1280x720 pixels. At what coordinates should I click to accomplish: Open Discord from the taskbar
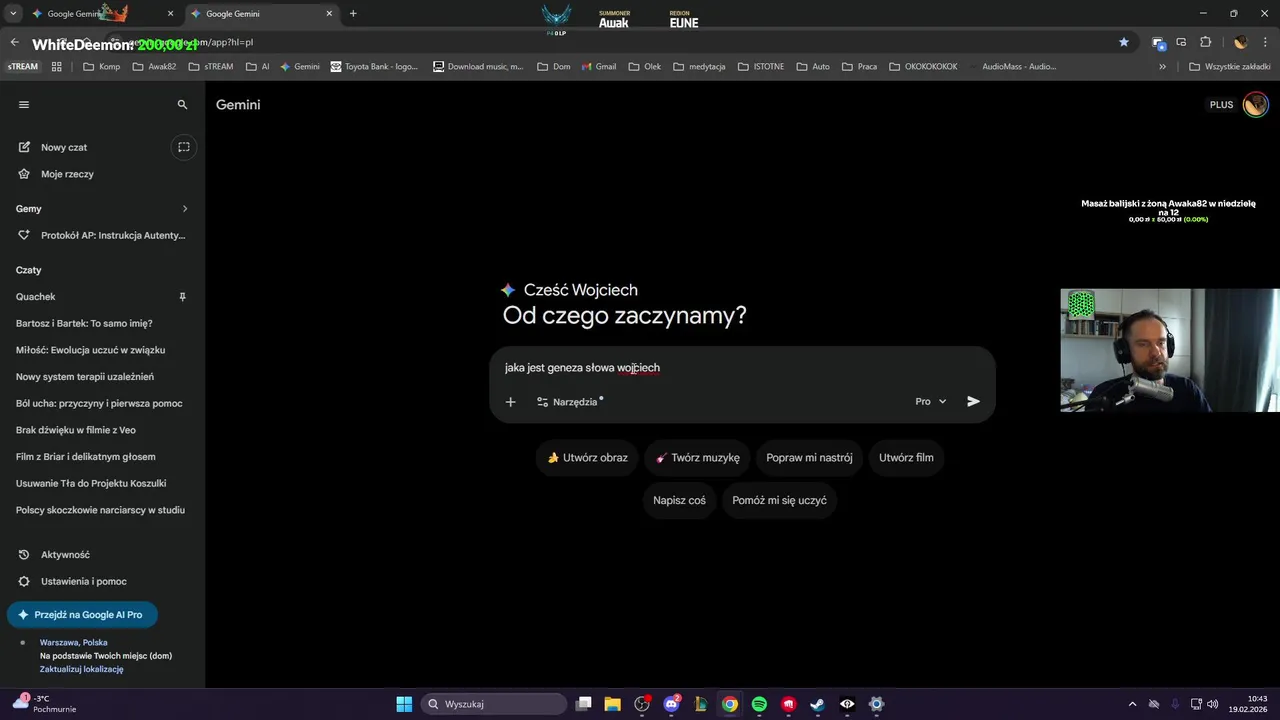tap(671, 704)
